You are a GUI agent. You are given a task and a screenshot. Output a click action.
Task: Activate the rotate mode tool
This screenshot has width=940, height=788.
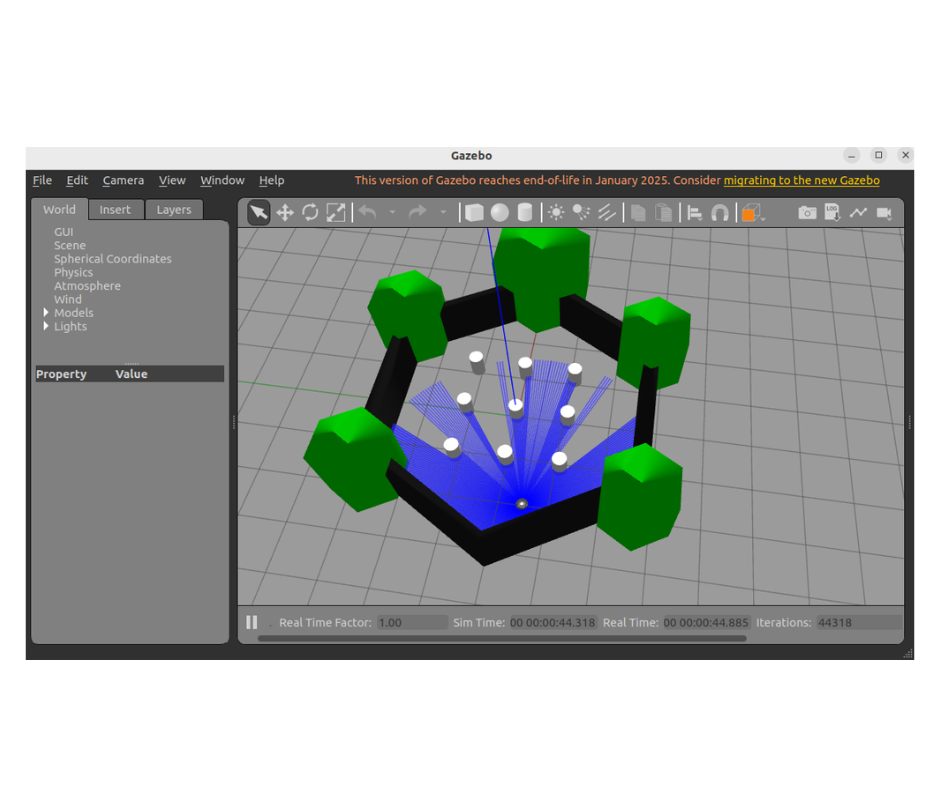coord(310,212)
